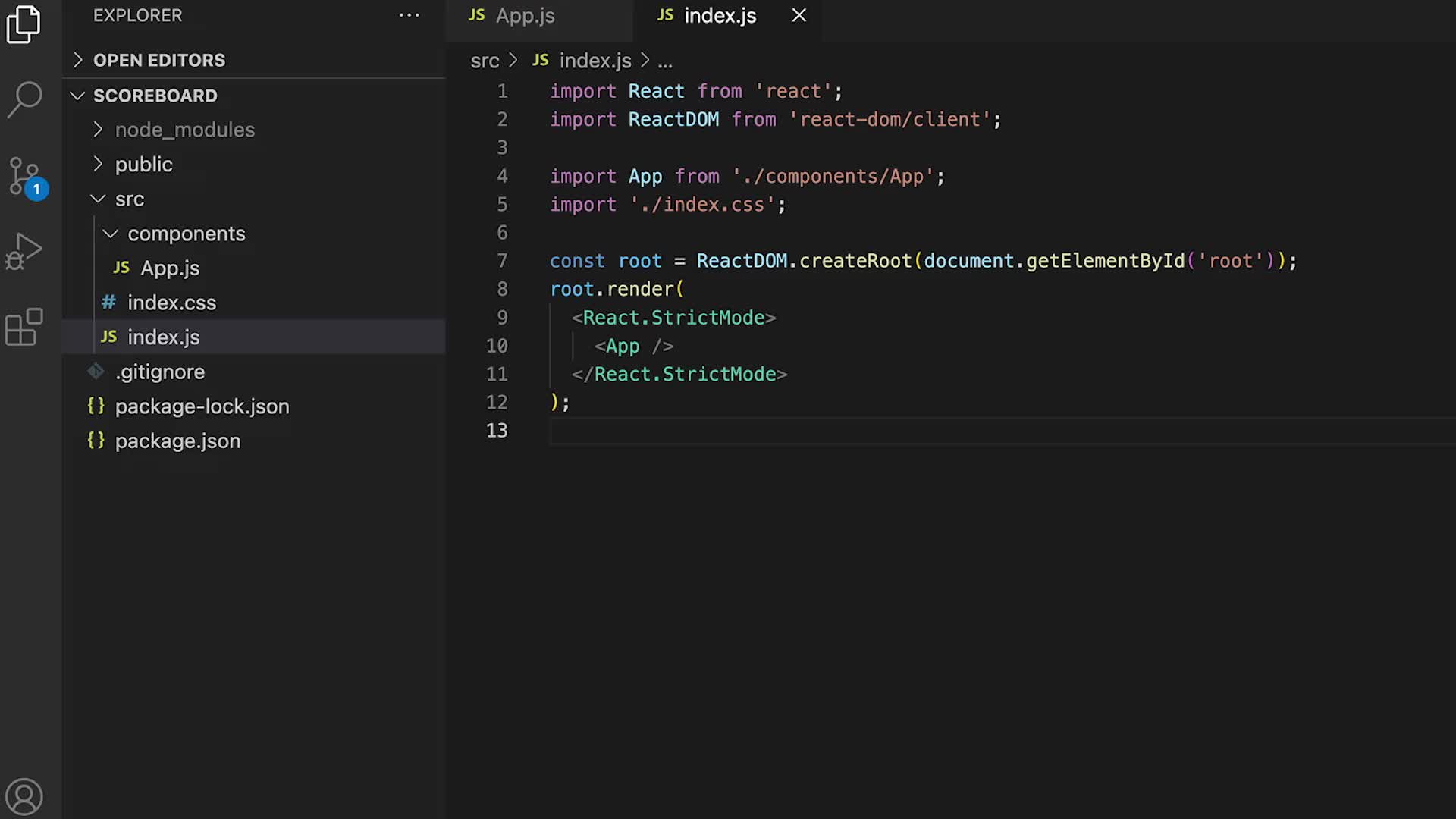1456x819 pixels.
Task: Click the .gitignore diamond icon
Action: (x=96, y=371)
